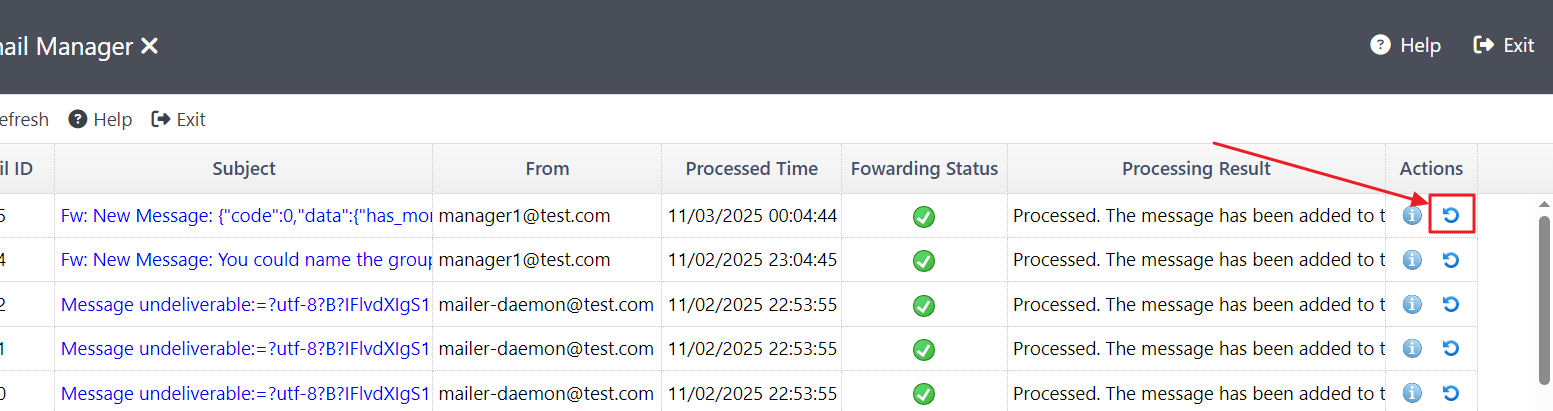This screenshot has height=411, width=1553.
Task: Click the Processing Result column header
Action: click(1196, 169)
